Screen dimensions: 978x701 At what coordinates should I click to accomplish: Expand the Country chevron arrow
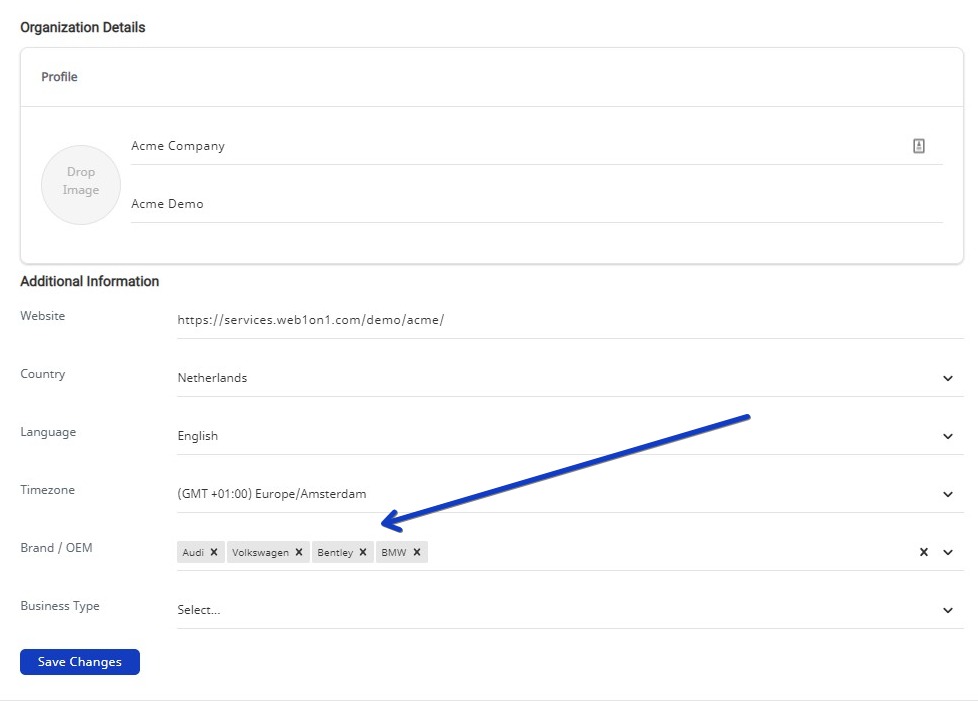click(947, 379)
